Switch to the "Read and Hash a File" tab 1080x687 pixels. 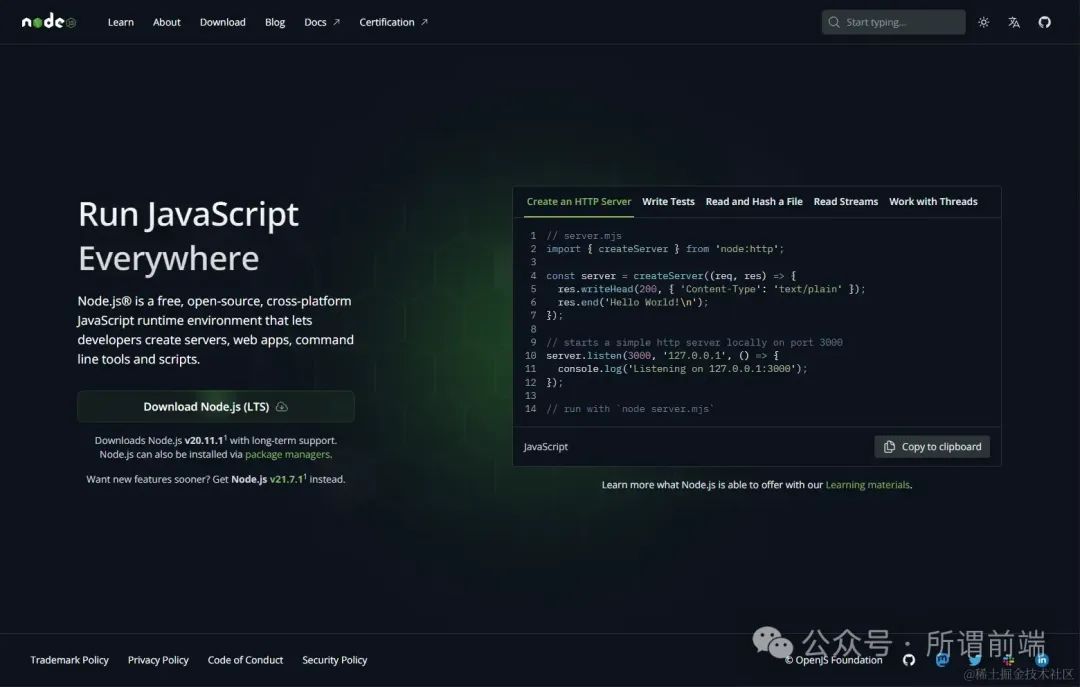tap(754, 201)
